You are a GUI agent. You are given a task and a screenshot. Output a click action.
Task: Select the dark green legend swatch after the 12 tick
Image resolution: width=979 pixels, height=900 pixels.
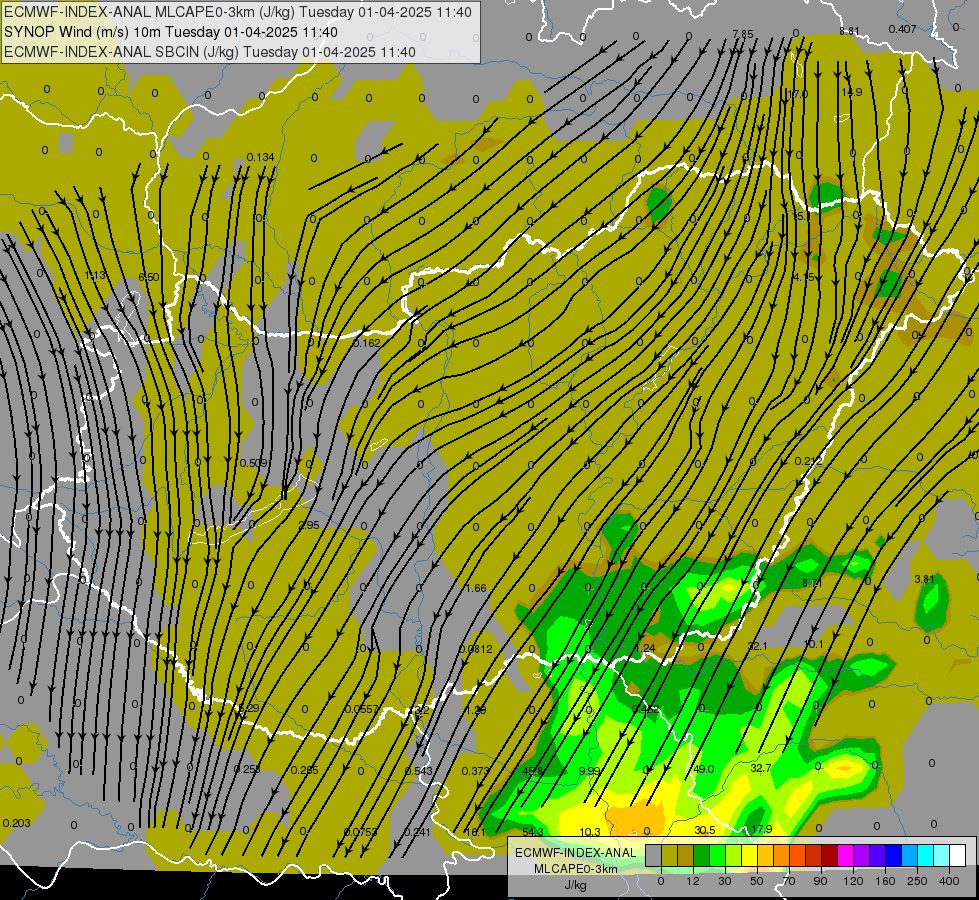click(702, 855)
